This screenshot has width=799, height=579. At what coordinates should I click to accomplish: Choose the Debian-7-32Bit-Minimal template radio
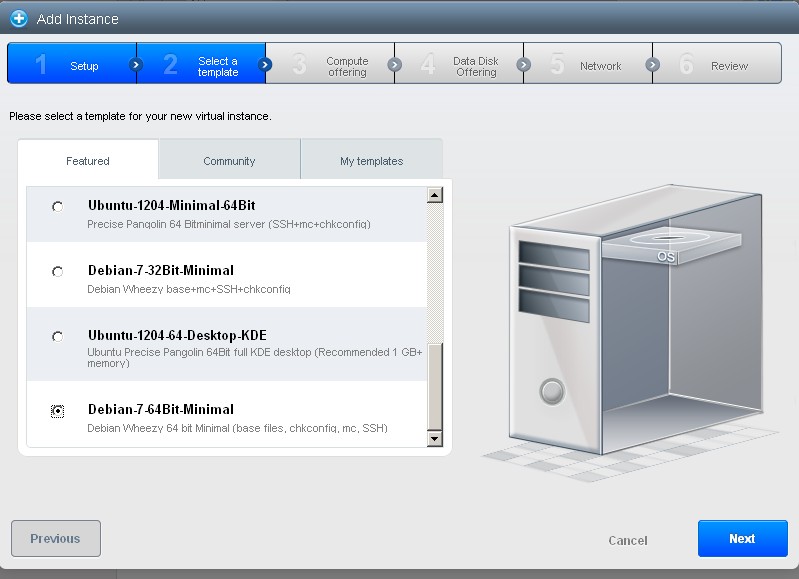(58, 272)
